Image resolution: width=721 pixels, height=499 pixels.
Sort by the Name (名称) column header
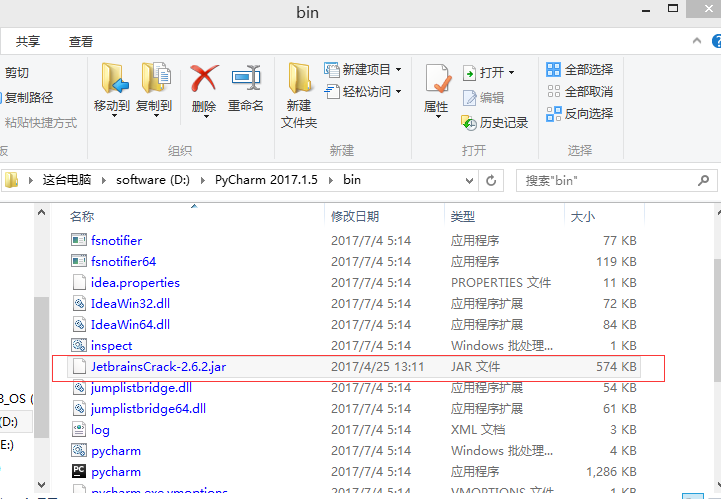pyautogui.click(x=82, y=216)
